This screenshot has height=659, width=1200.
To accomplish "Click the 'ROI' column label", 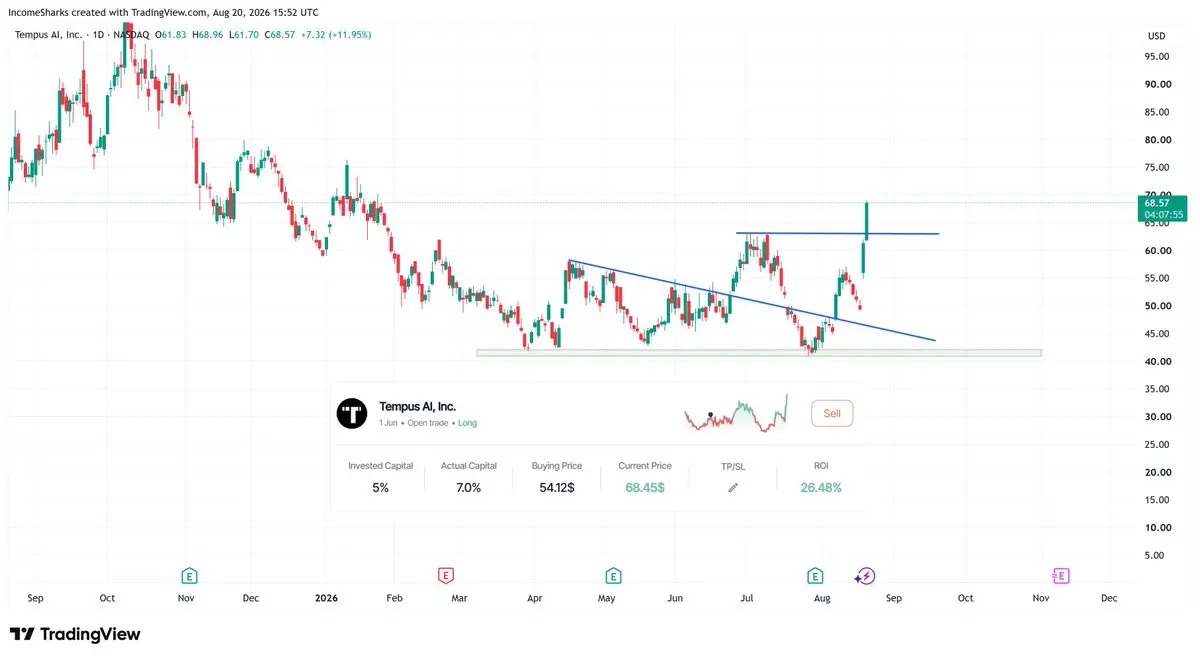I will [821, 466].
